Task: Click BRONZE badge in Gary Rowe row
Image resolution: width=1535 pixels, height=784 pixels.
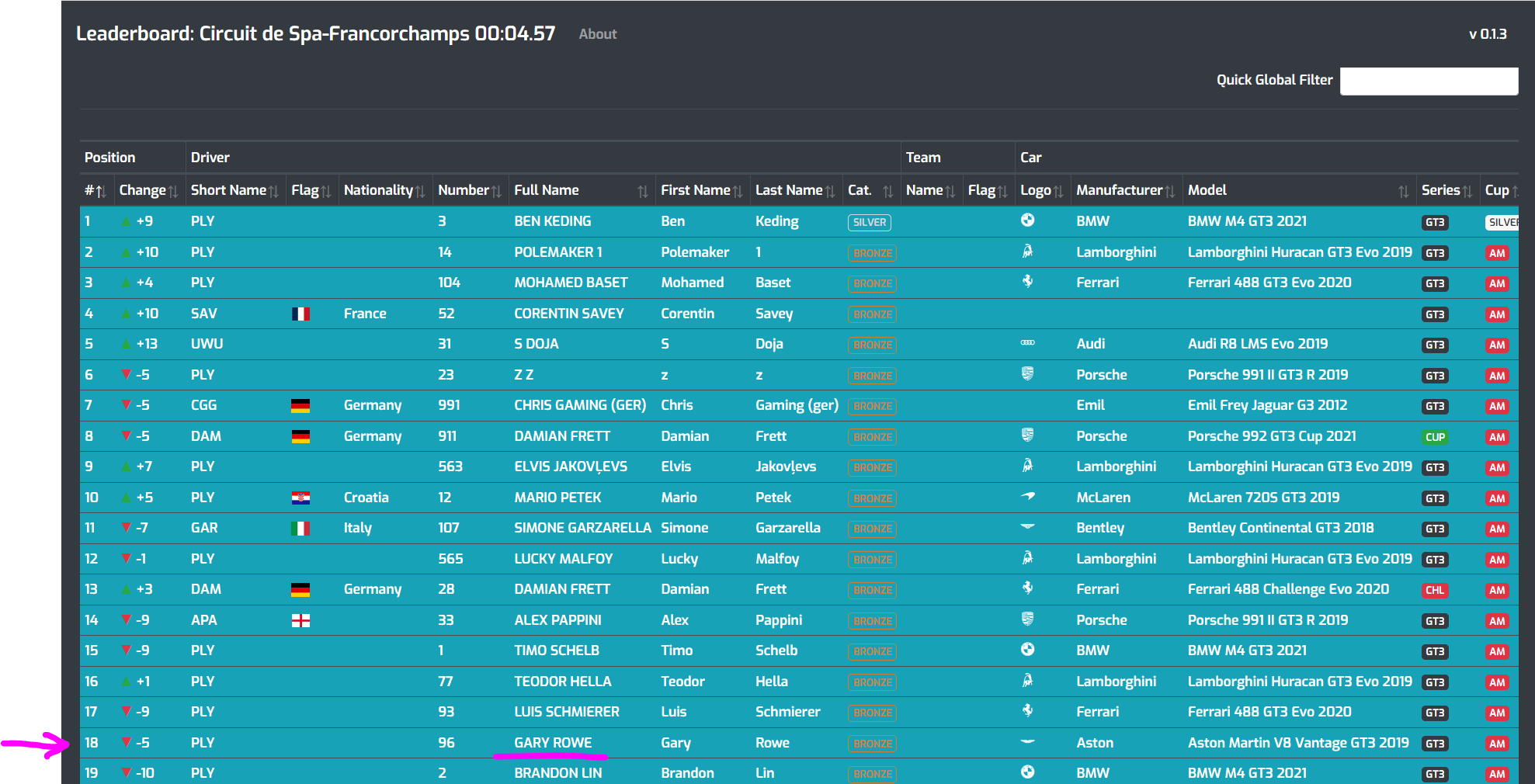Action: (872, 744)
